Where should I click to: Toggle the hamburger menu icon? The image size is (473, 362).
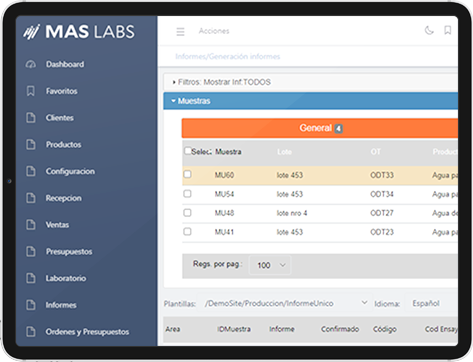pos(180,32)
